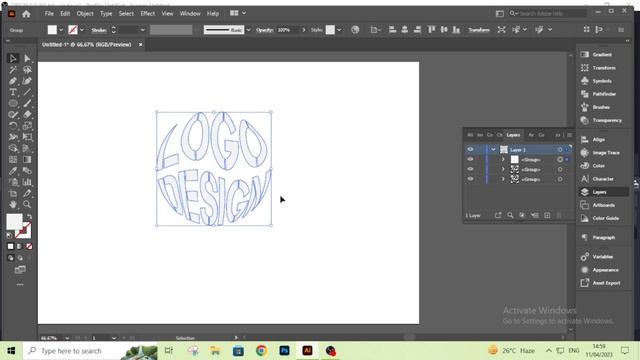Open the Object menu

85,13
